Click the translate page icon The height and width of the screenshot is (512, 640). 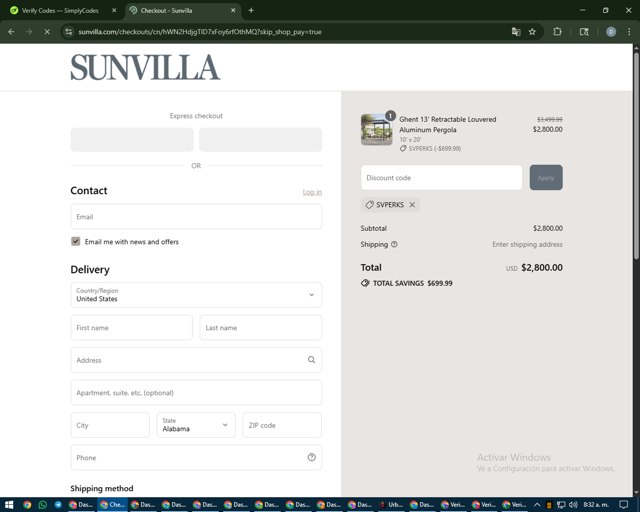516,32
